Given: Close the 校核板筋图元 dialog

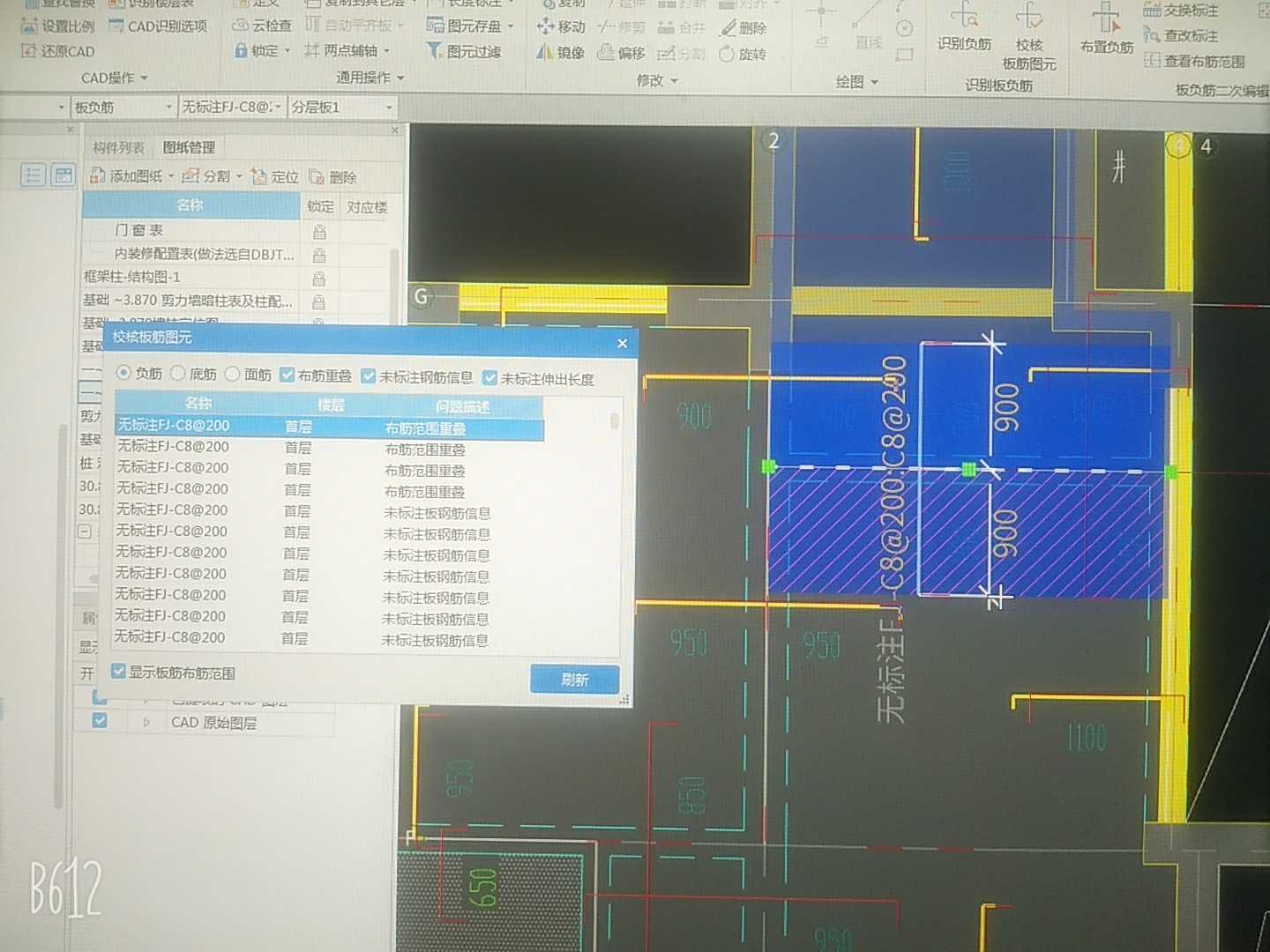Looking at the screenshot, I should coord(623,343).
